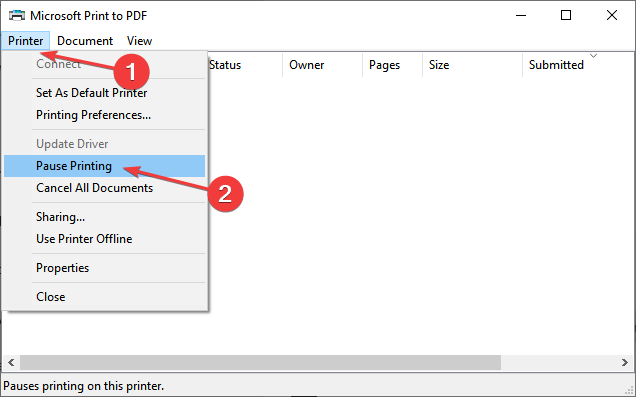
Task: Click the horizontal scrollbar thumb
Action: tap(260, 363)
